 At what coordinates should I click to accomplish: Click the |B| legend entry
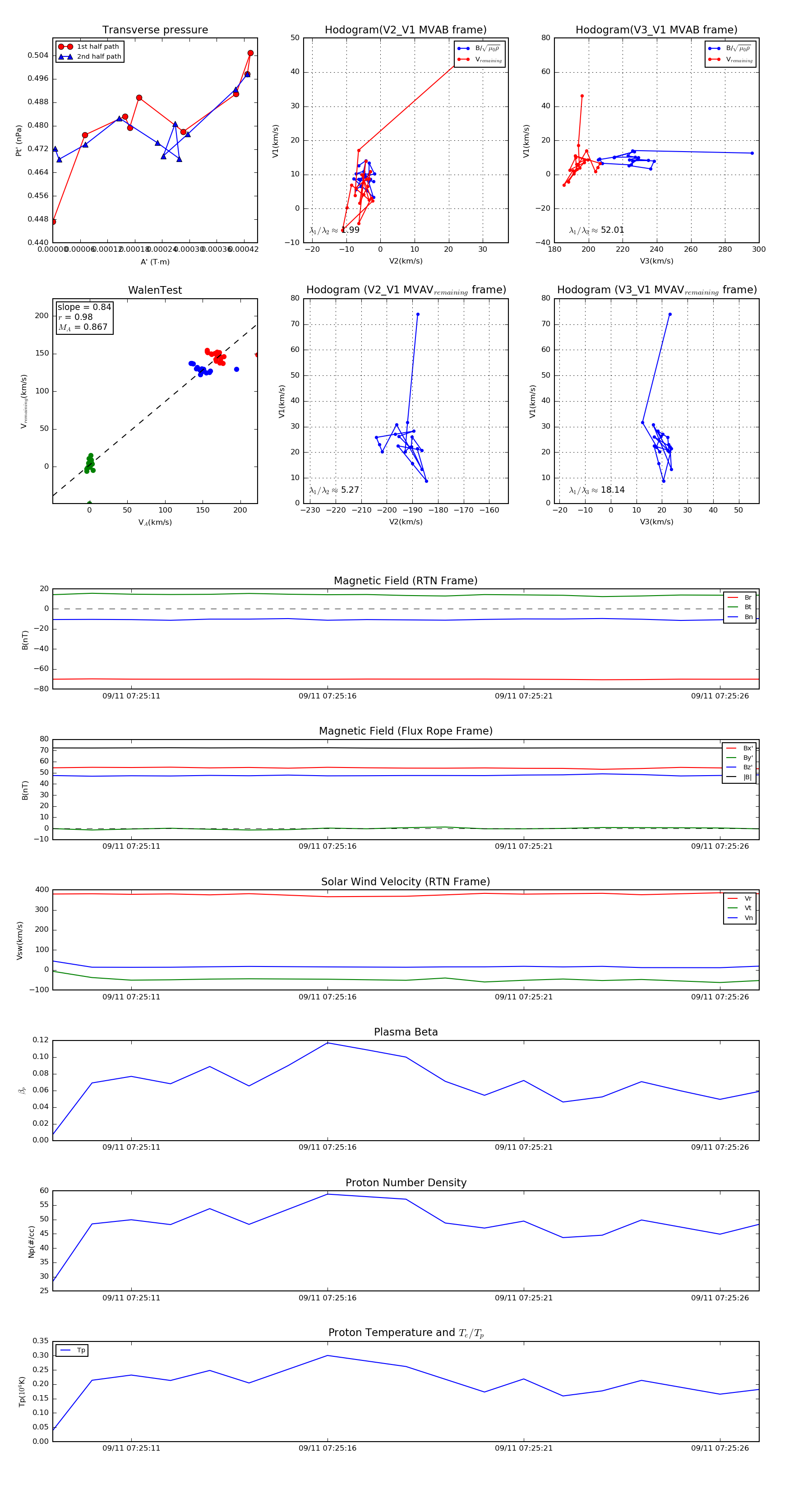(739, 777)
